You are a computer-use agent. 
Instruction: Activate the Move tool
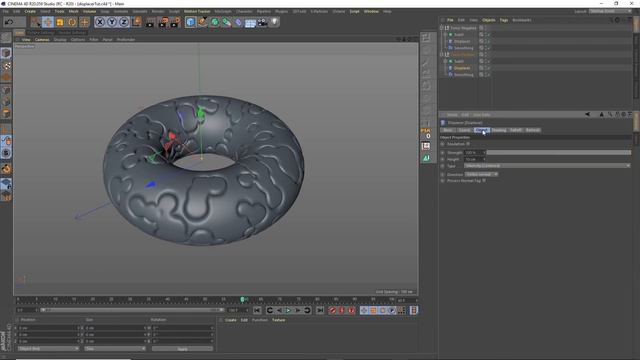click(x=48, y=22)
